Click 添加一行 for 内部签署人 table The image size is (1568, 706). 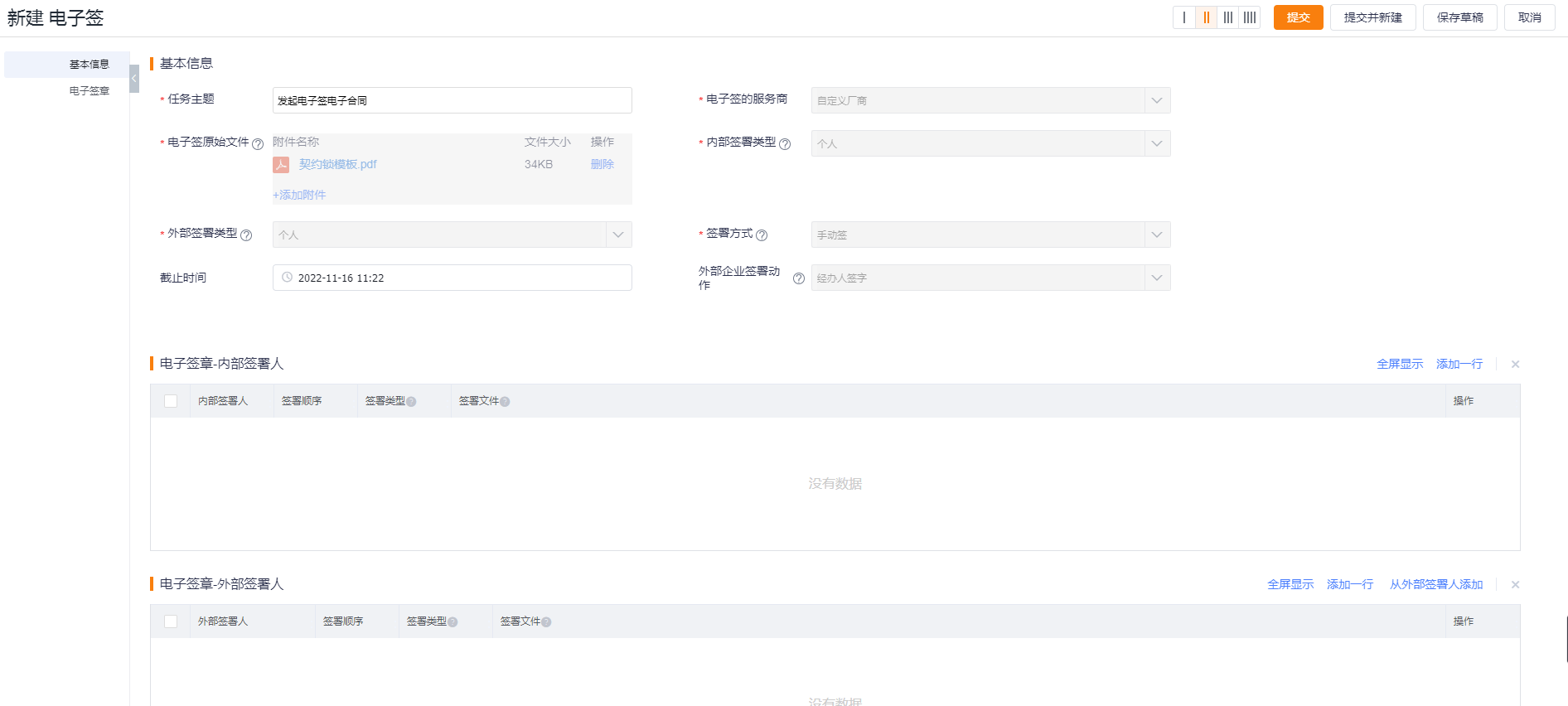(1459, 364)
